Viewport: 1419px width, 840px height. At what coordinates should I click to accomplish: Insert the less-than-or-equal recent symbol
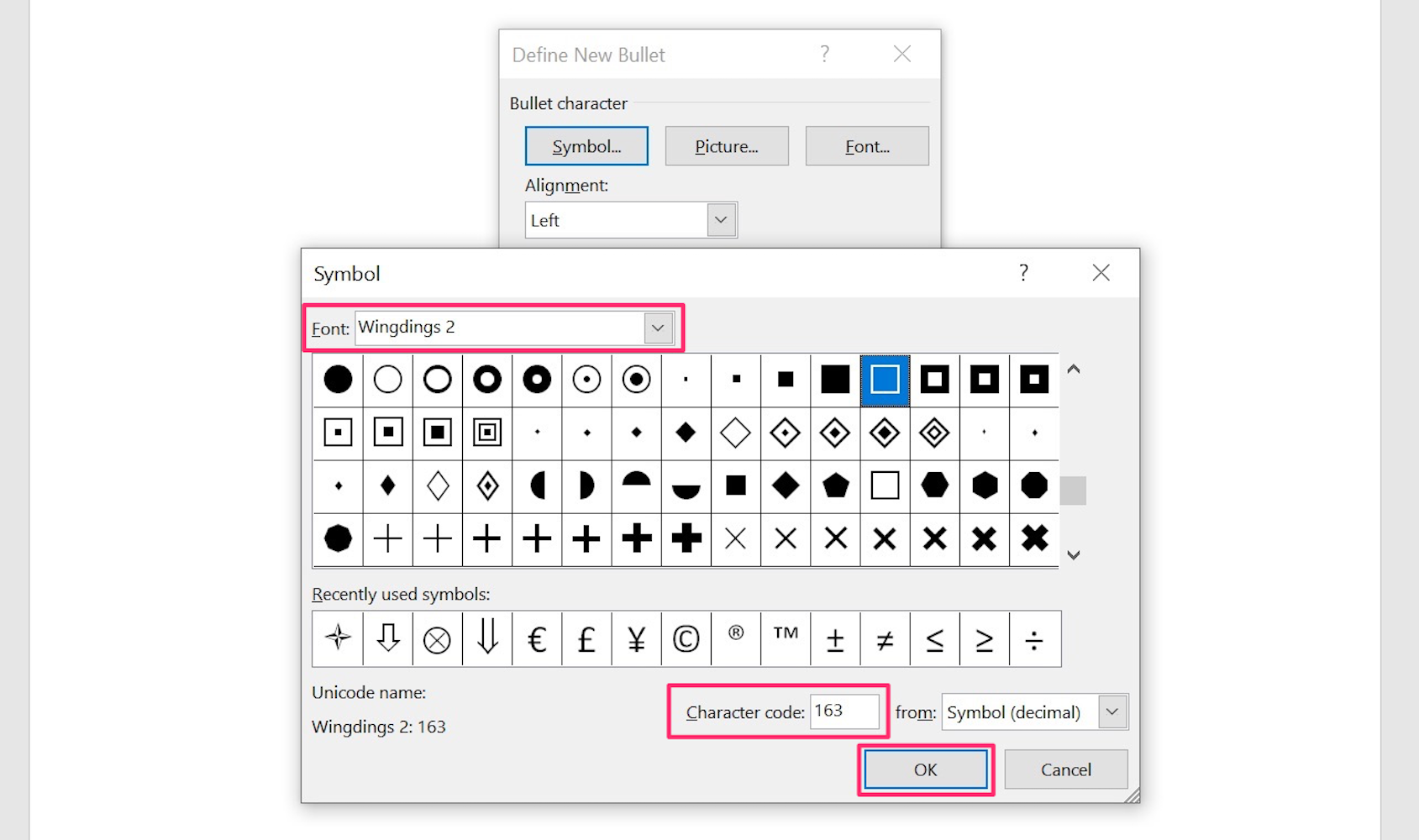click(934, 639)
